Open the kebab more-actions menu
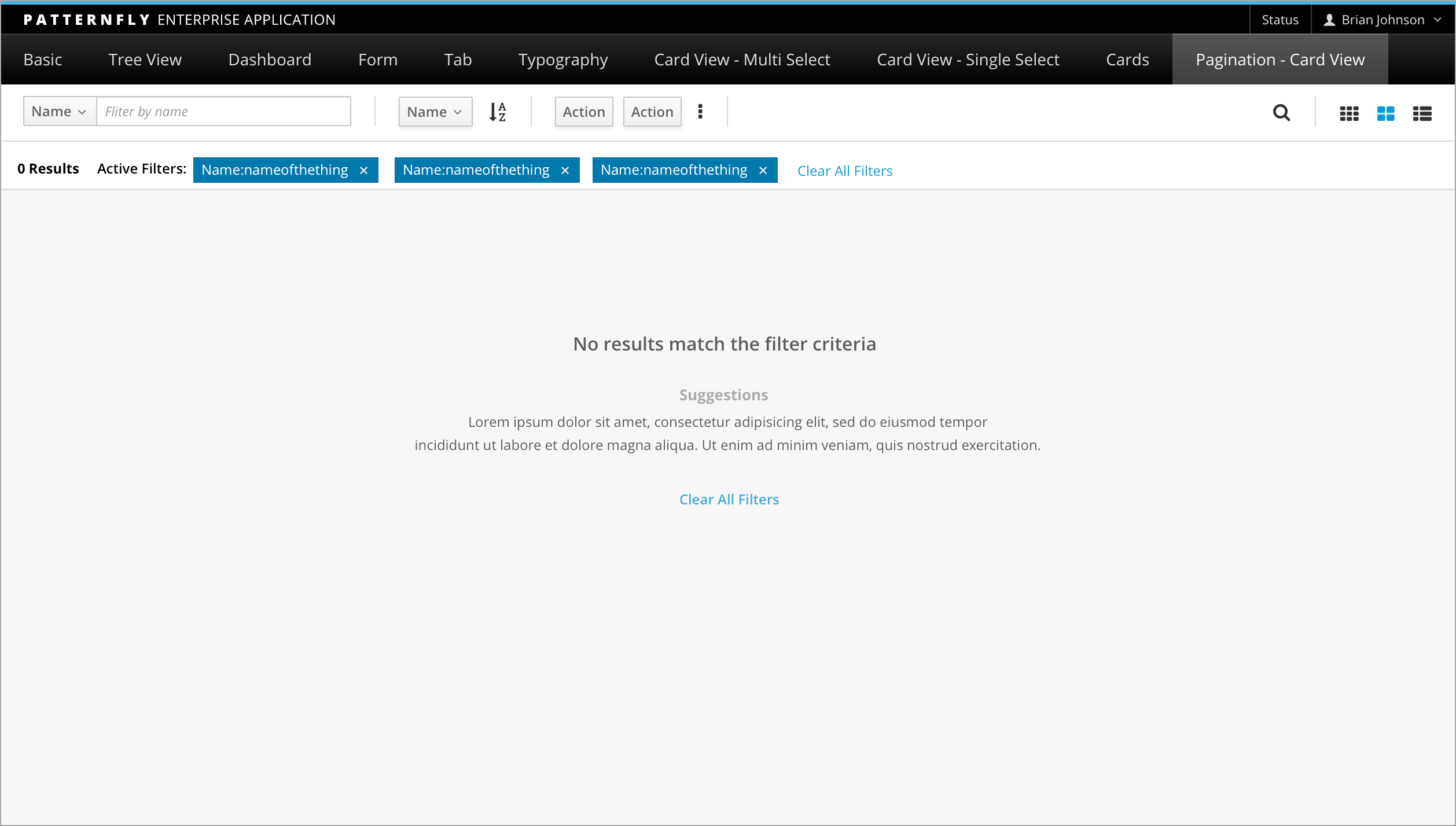This screenshot has width=1456, height=826. pyautogui.click(x=700, y=112)
